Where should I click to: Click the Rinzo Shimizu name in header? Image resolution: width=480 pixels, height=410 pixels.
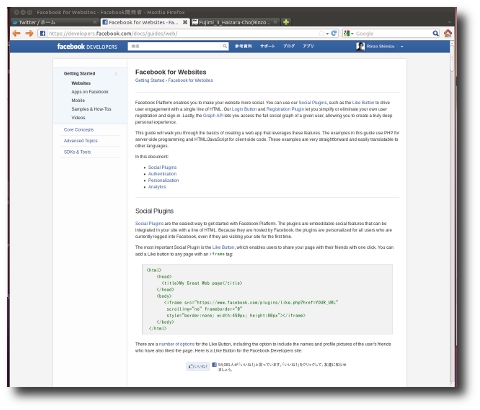point(380,46)
